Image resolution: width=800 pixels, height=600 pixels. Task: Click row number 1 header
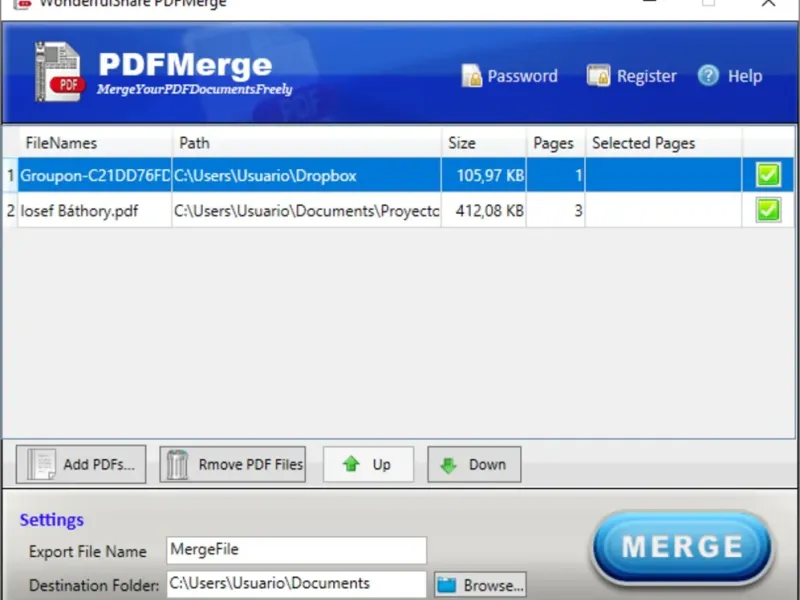pos(10,176)
